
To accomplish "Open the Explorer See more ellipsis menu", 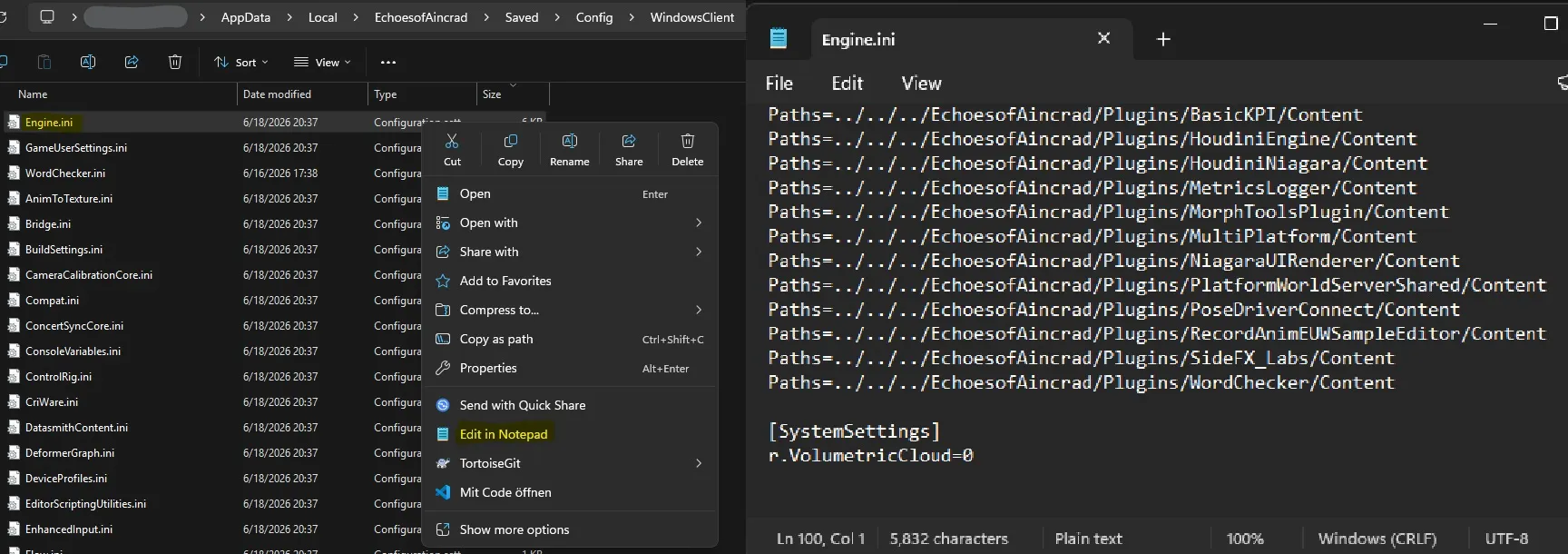I will pyautogui.click(x=388, y=62).
